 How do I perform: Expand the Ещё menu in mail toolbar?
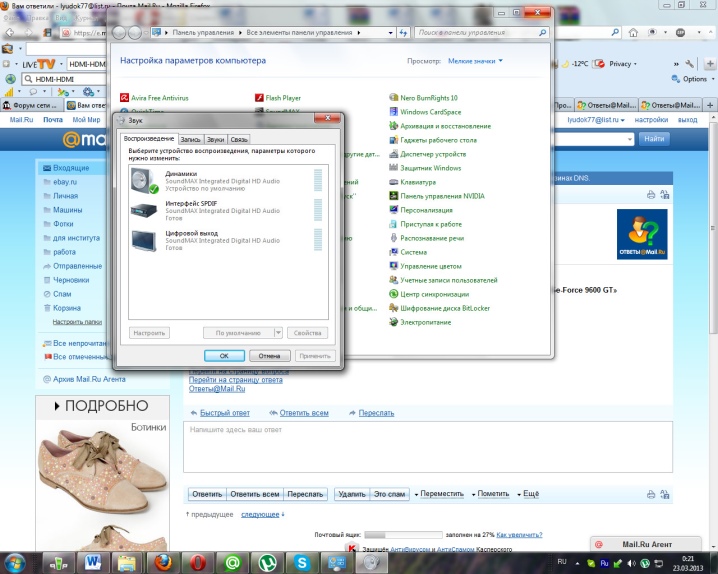[x=528, y=494]
